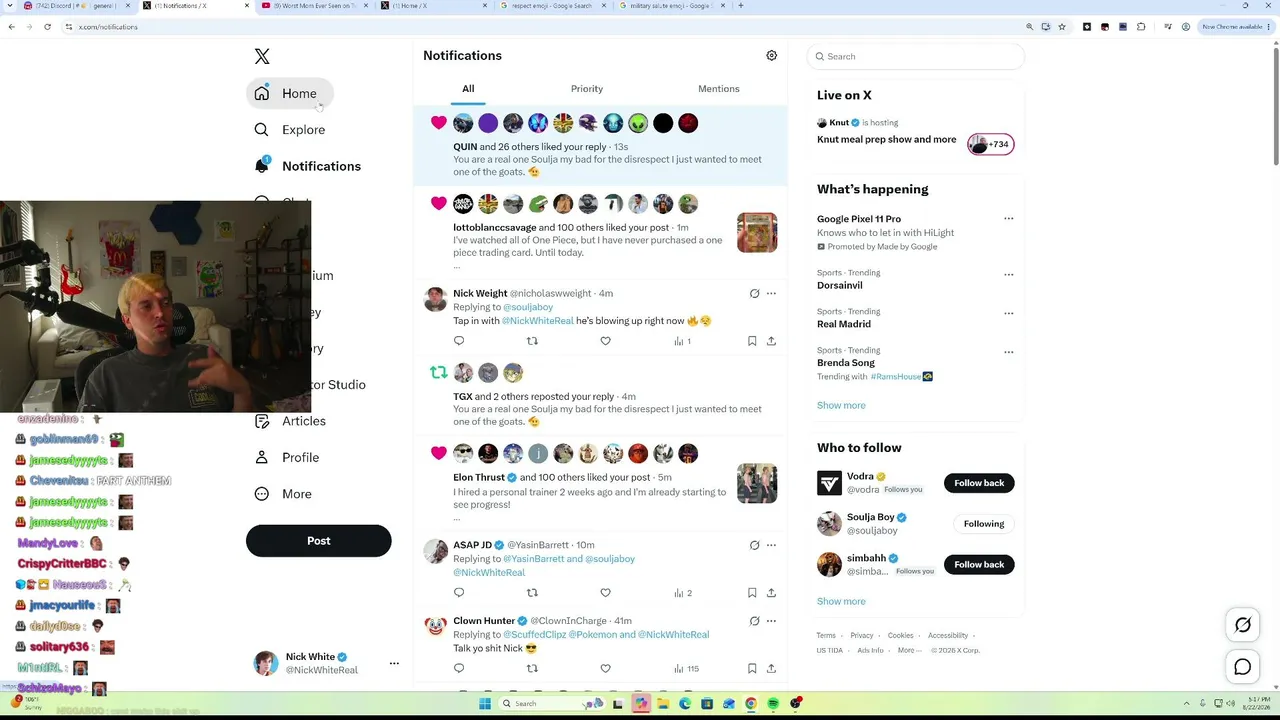1280x720 pixels.
Task: Show more under Who to follow
Action: pos(841,602)
